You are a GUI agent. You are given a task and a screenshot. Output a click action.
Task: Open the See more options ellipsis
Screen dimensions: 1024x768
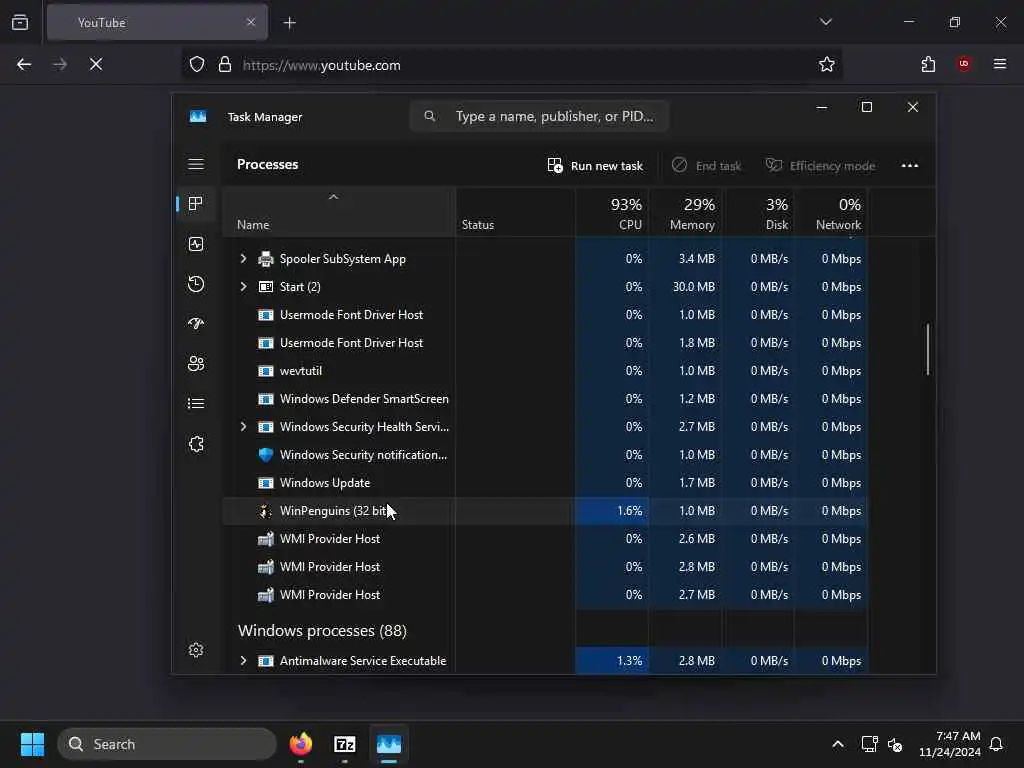(910, 165)
